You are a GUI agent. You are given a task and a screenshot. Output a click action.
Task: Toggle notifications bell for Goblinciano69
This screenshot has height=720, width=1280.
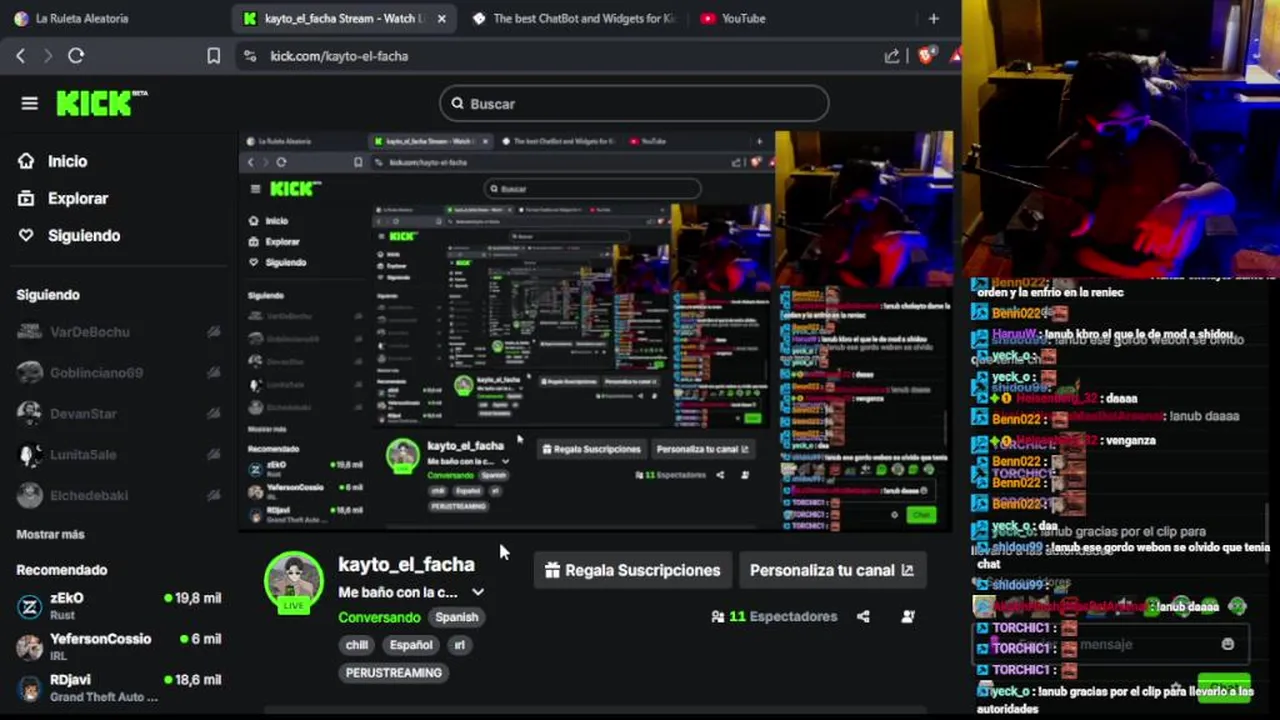coord(213,373)
